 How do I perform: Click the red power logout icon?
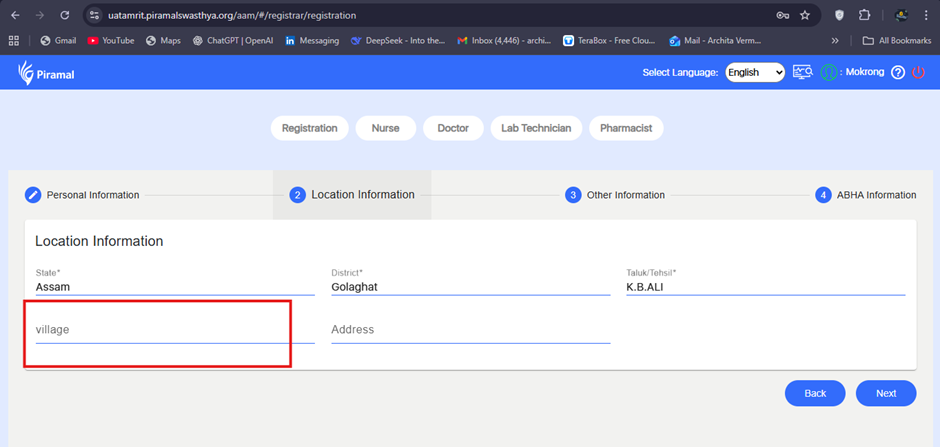click(x=918, y=73)
